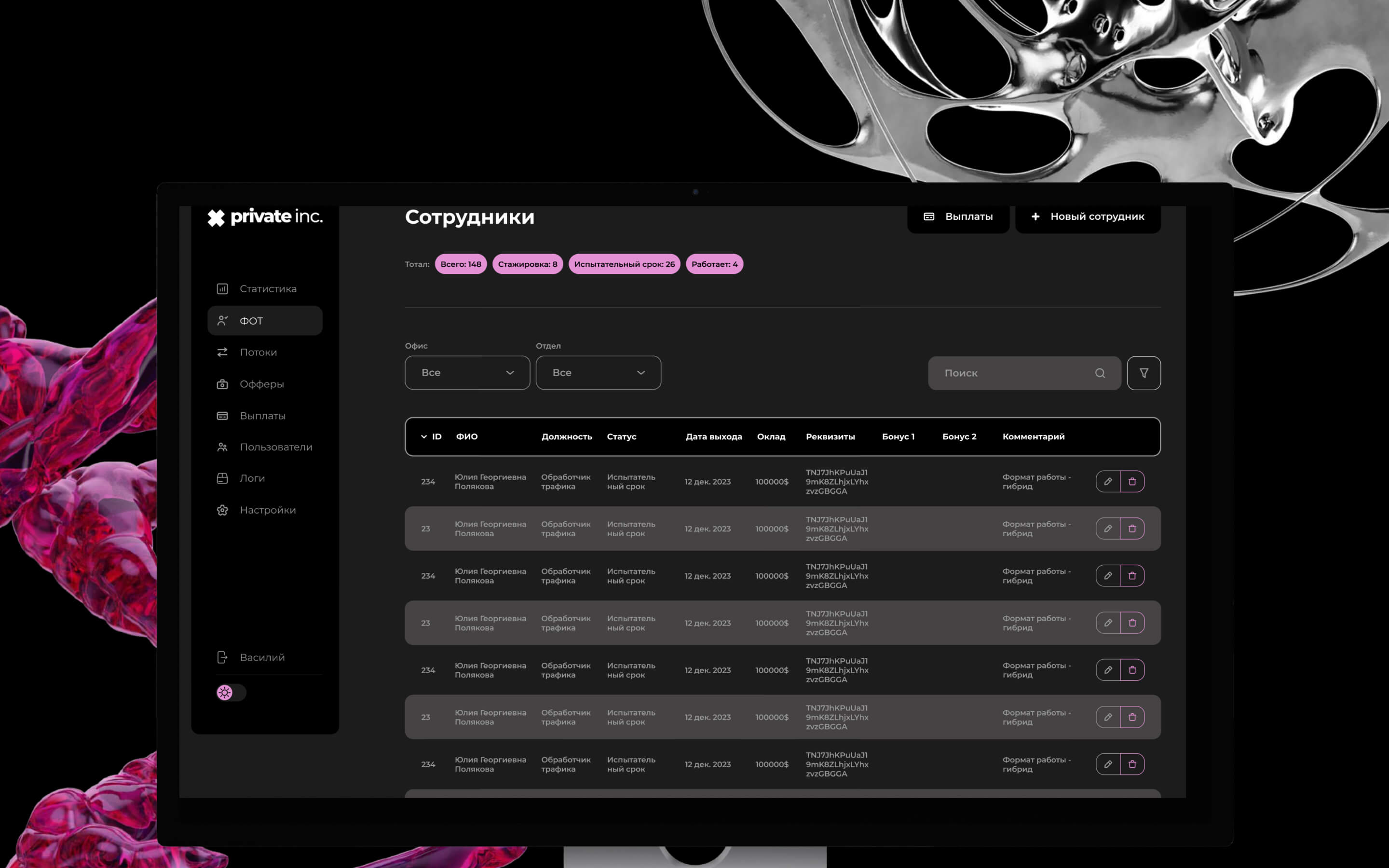Select the Испытательный срок: 26 pink chip

click(624, 264)
